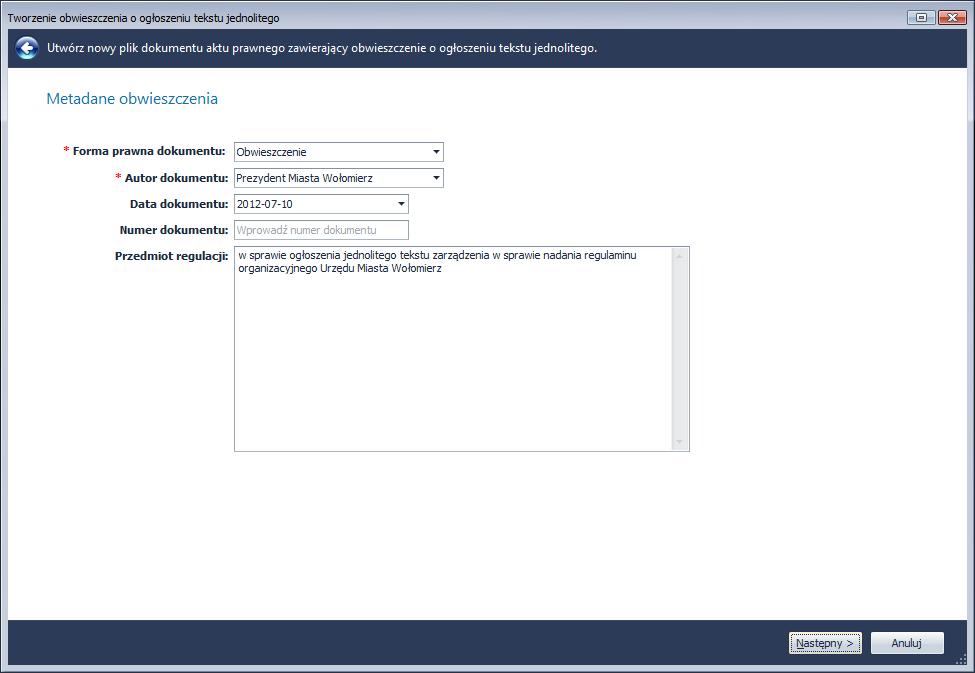Click the Numer dokumentu label
Image resolution: width=975 pixels, height=673 pixels.
174,230
